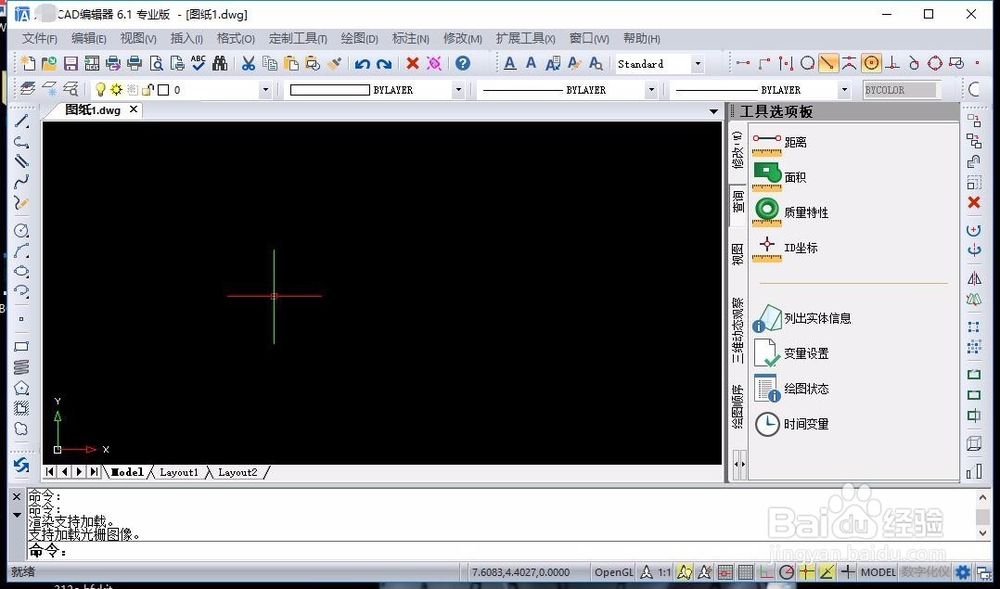Select the Mirror tool on right toolbar
Screen dimensions: 1000x589
pyautogui.click(x=974, y=278)
